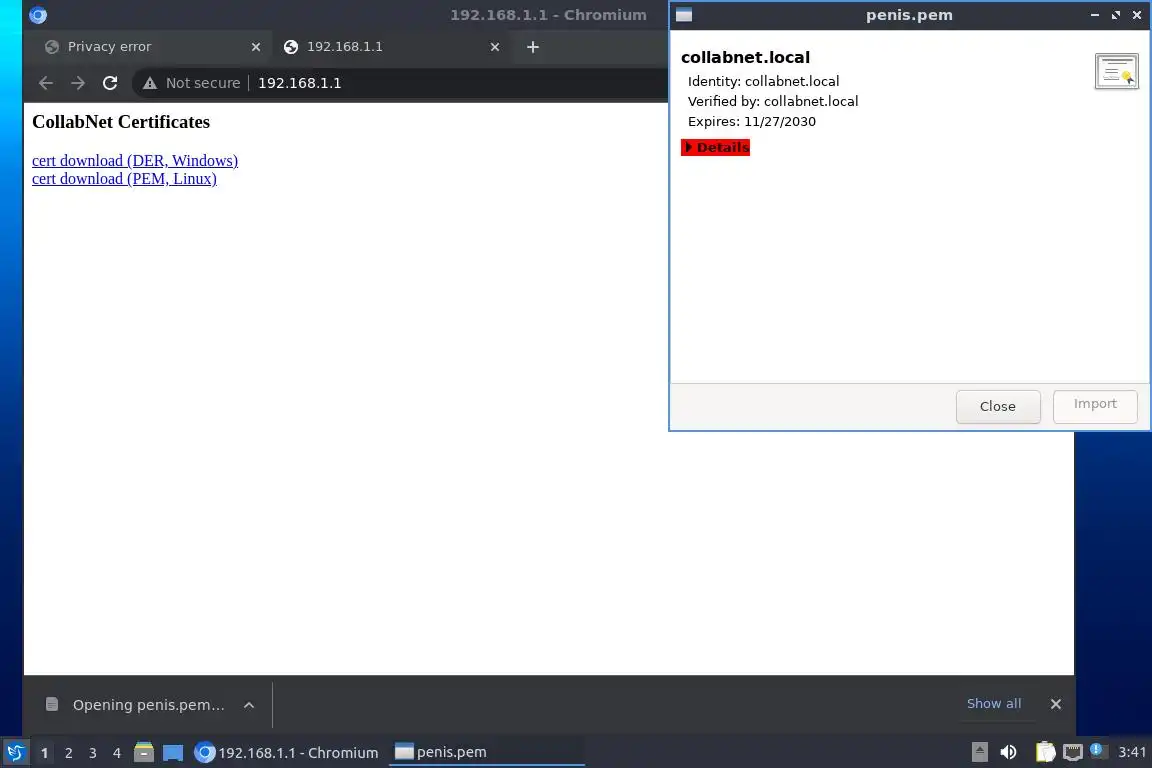Click the show desktop taskbar icon
1152x768 pixels.
coord(173,753)
